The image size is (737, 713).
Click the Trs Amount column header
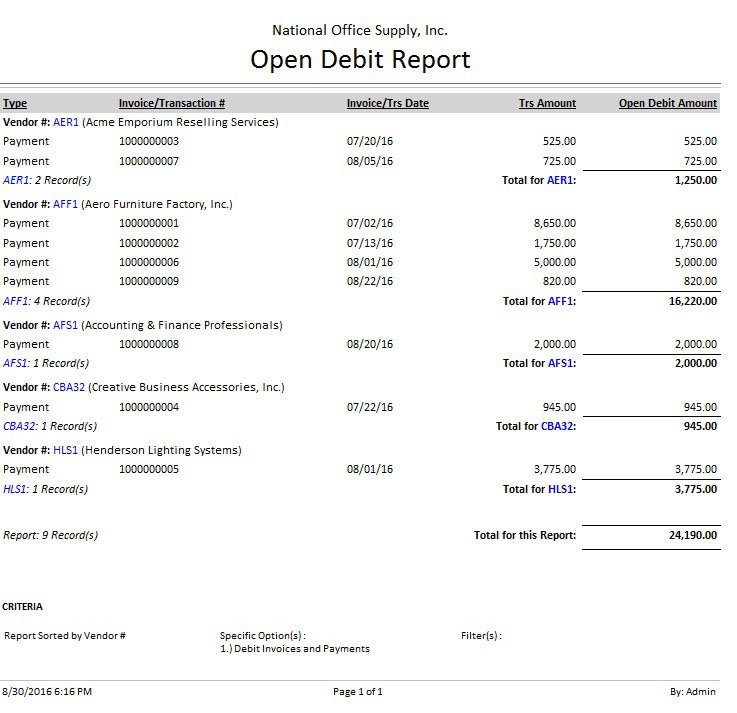[x=547, y=103]
